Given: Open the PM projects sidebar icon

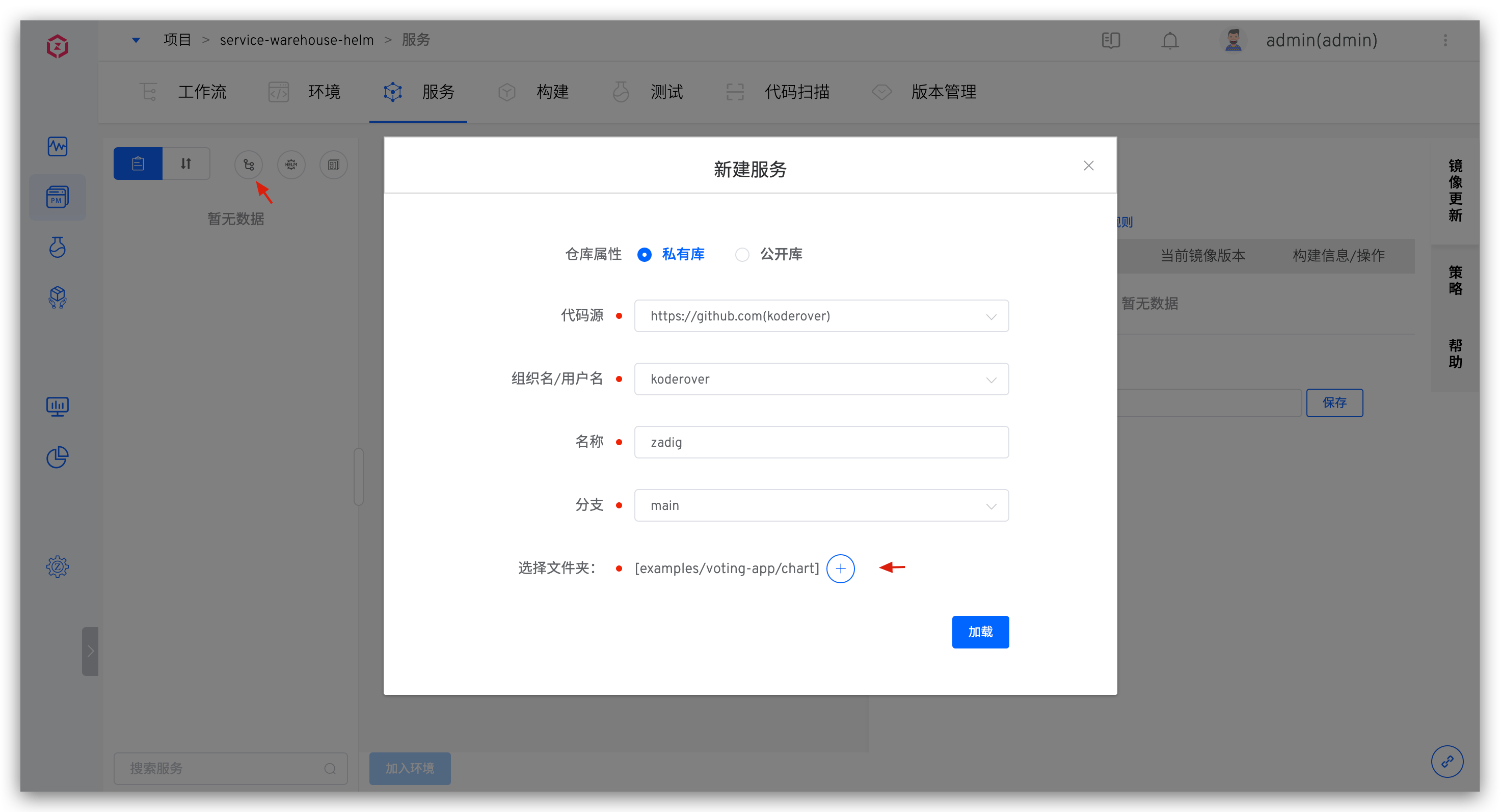Looking at the screenshot, I should tap(57, 197).
